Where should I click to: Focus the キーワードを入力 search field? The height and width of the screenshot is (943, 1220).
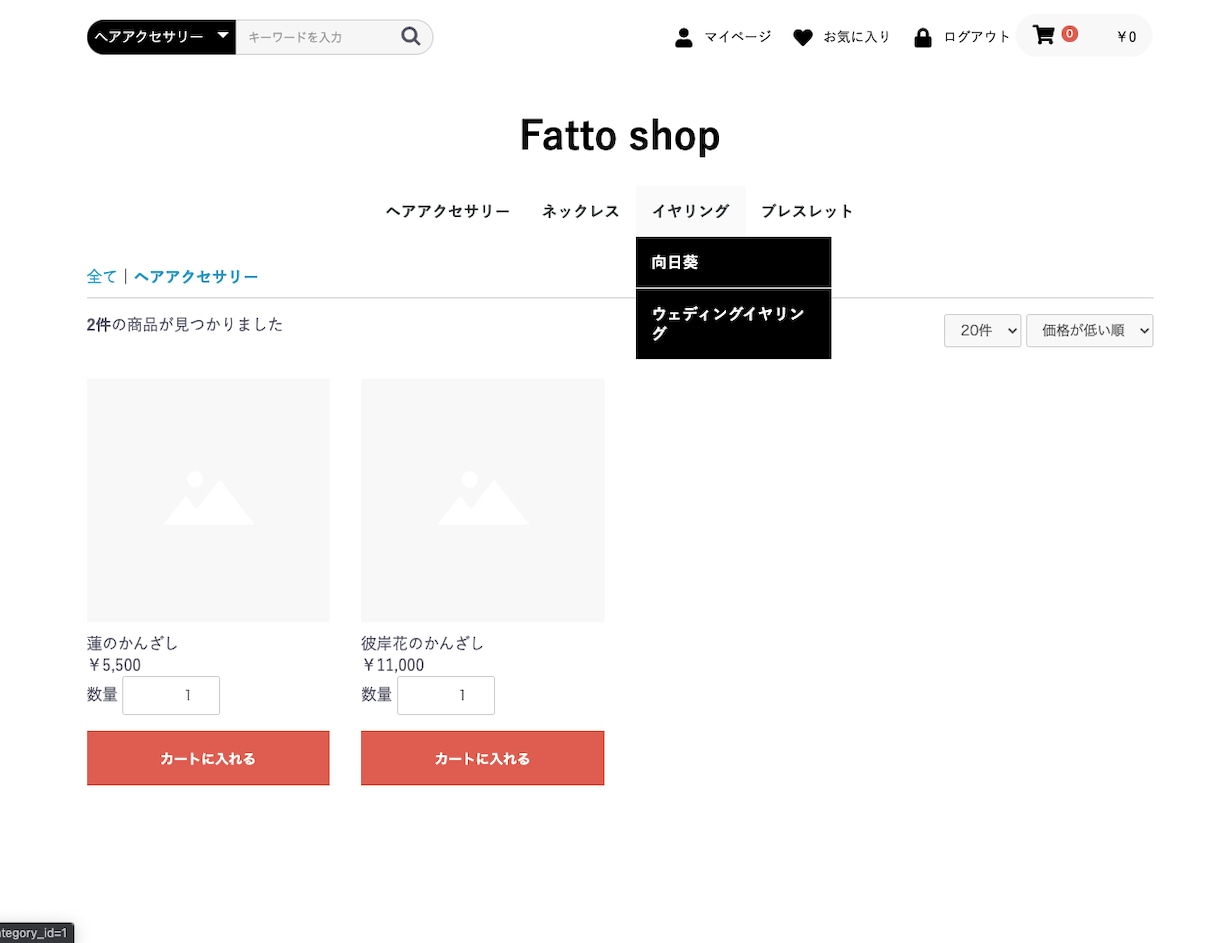pos(316,37)
